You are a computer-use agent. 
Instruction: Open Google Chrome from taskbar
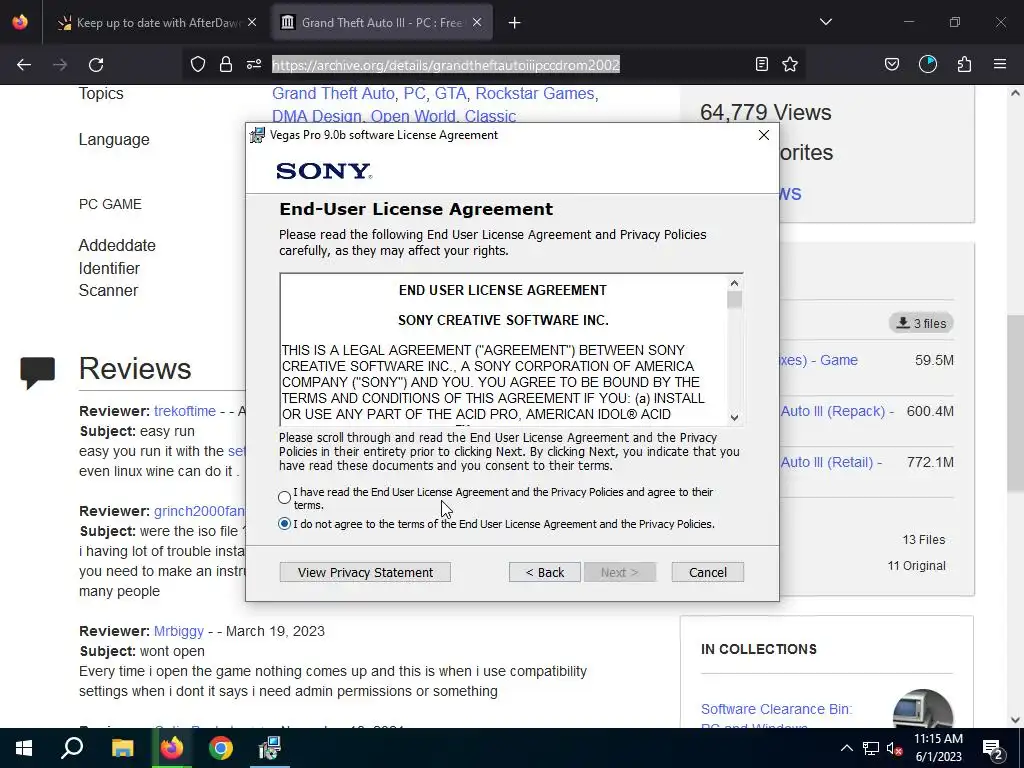point(221,748)
